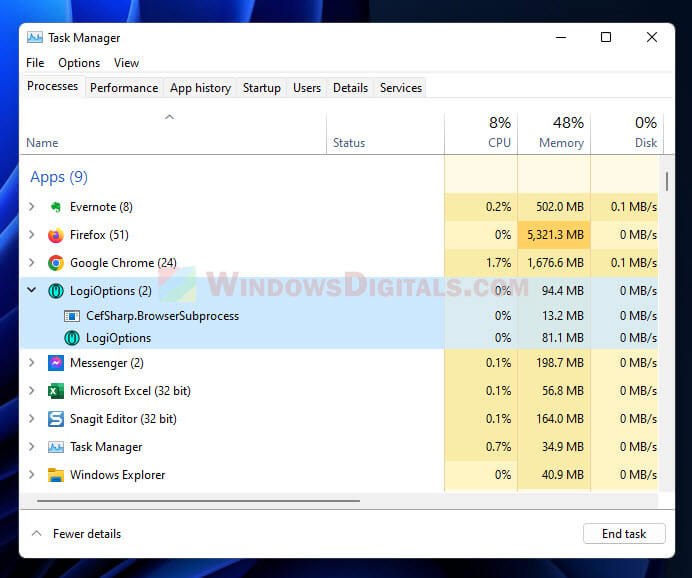
Task: Select the Messenger (2) row name
Action: coord(107,363)
